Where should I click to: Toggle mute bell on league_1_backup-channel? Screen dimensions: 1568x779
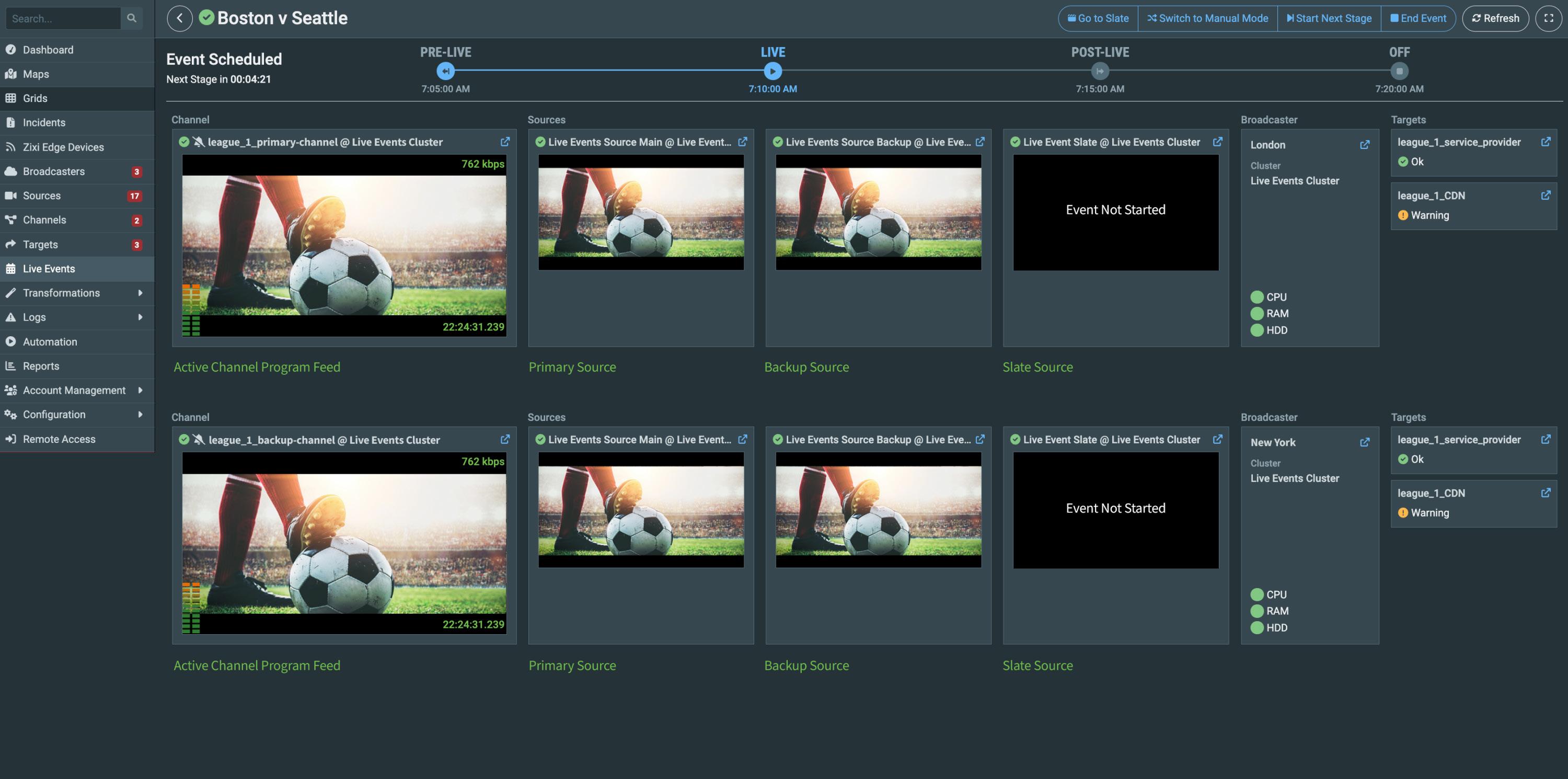pos(199,440)
